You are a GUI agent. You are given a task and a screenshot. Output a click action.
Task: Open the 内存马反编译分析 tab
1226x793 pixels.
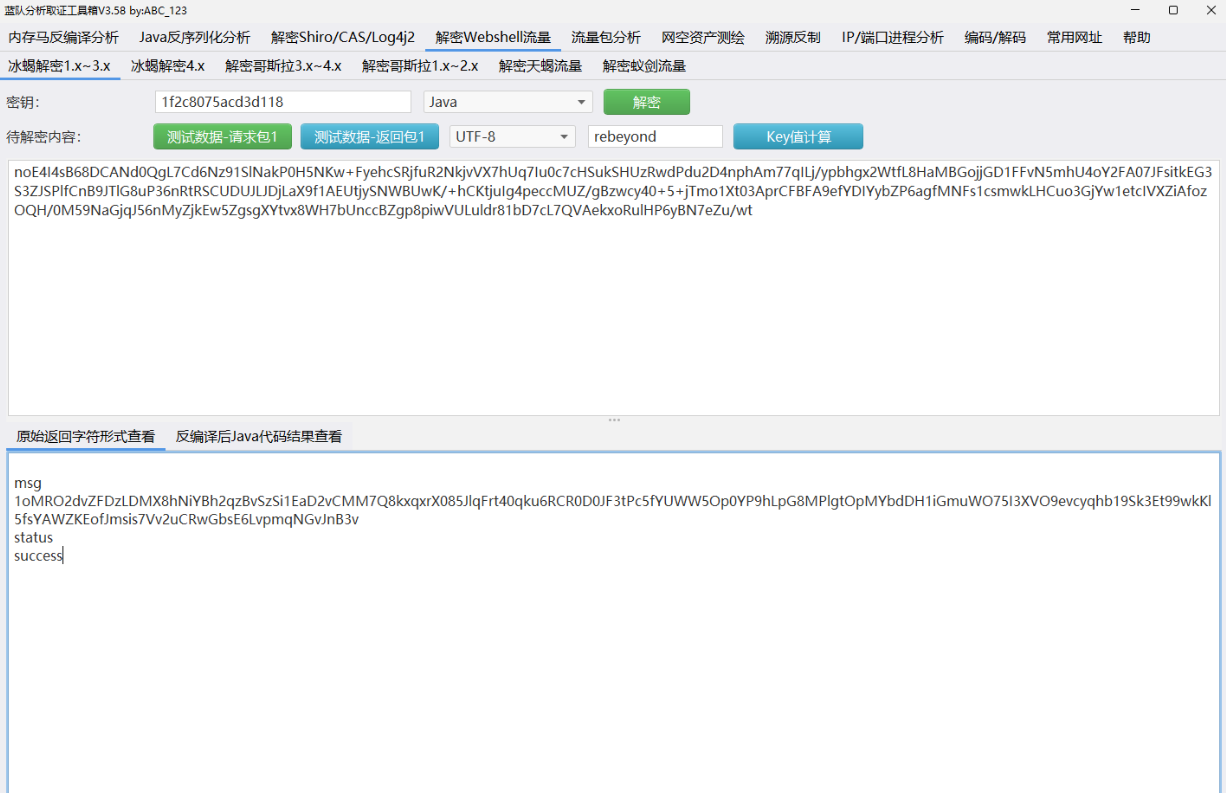click(x=64, y=37)
